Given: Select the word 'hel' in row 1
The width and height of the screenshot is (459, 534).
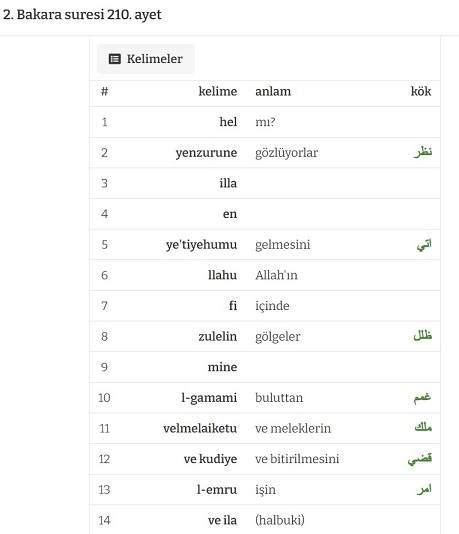Looking at the screenshot, I should coord(228,122).
